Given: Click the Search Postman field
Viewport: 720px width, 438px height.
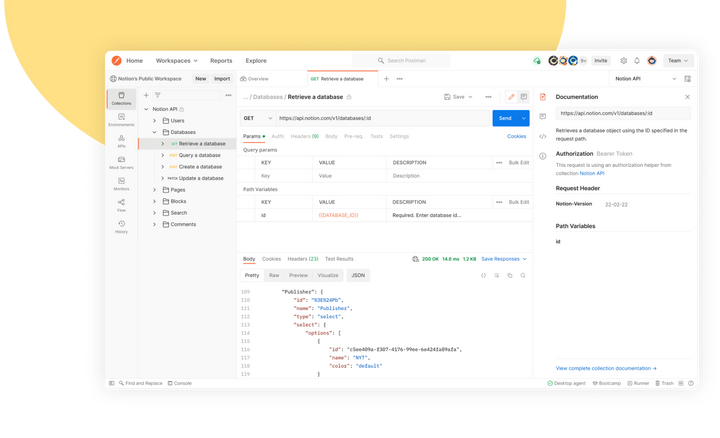Looking at the screenshot, I should (x=401, y=61).
